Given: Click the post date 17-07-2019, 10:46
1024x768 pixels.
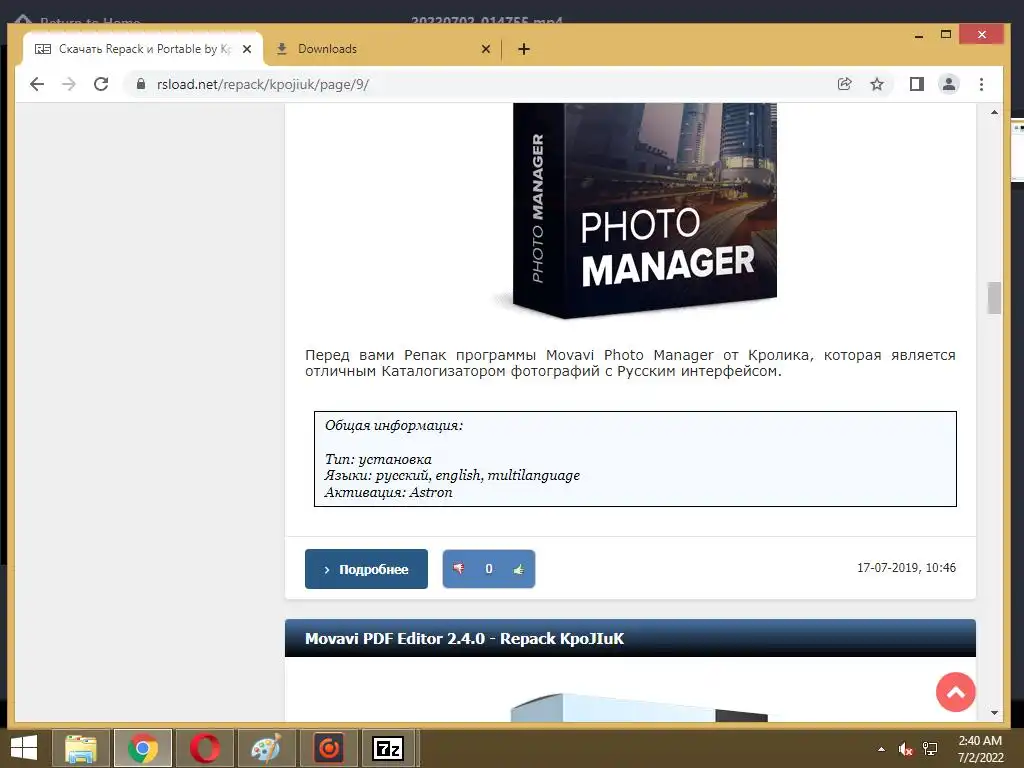Looking at the screenshot, I should 906,568.
